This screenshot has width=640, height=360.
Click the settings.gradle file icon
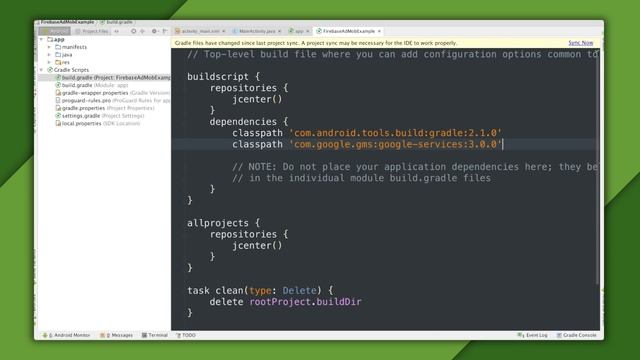point(58,116)
